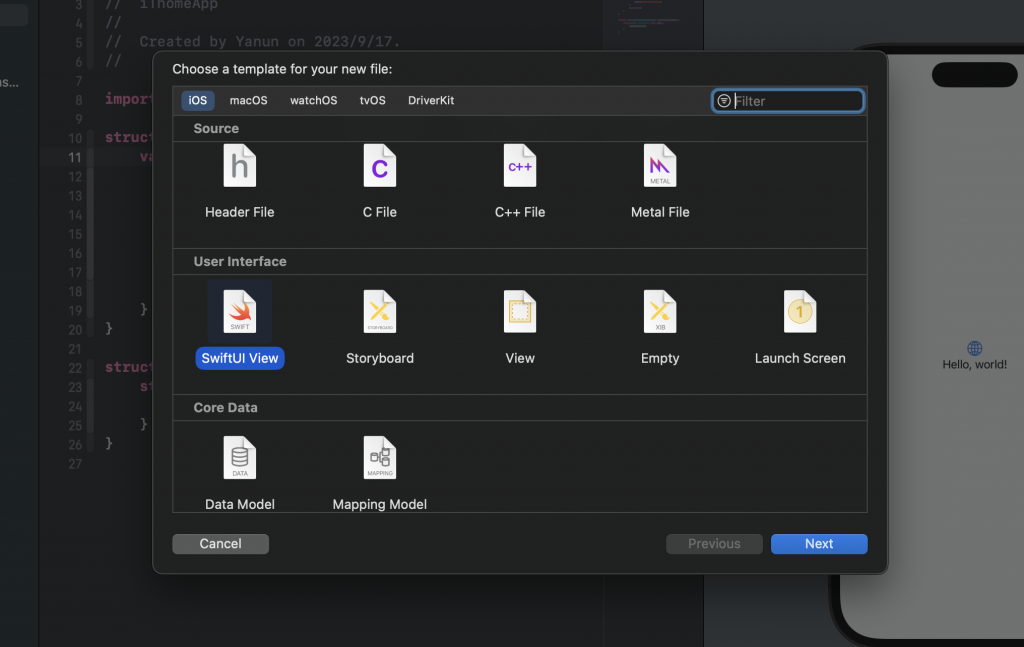Screen dimensions: 1024x647
Task: Switch to the iOS platform tab
Action: [x=198, y=101]
